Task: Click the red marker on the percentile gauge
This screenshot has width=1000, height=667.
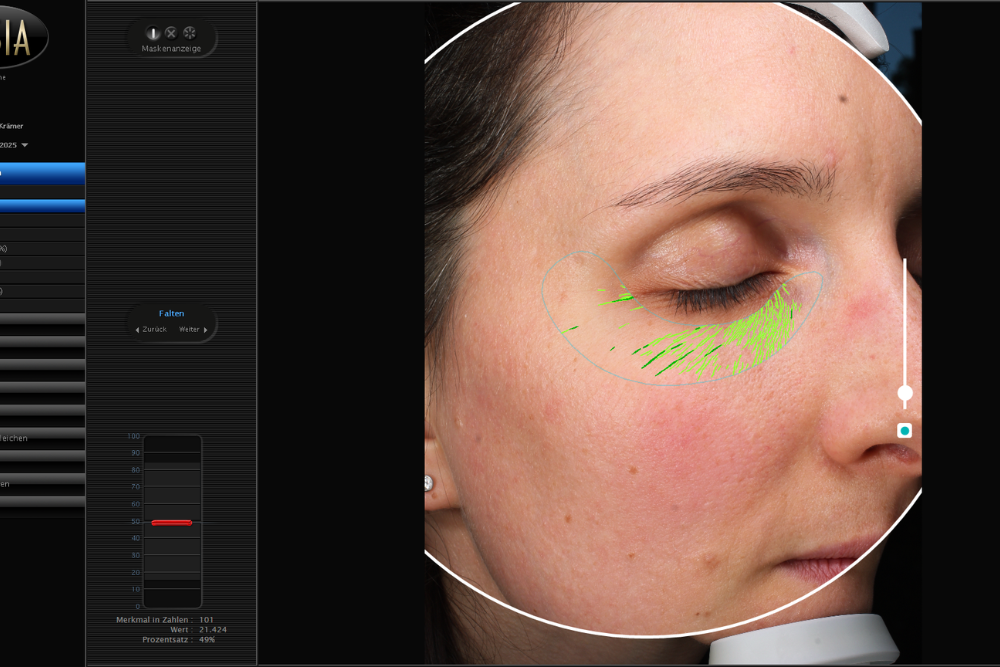Action: click(172, 522)
